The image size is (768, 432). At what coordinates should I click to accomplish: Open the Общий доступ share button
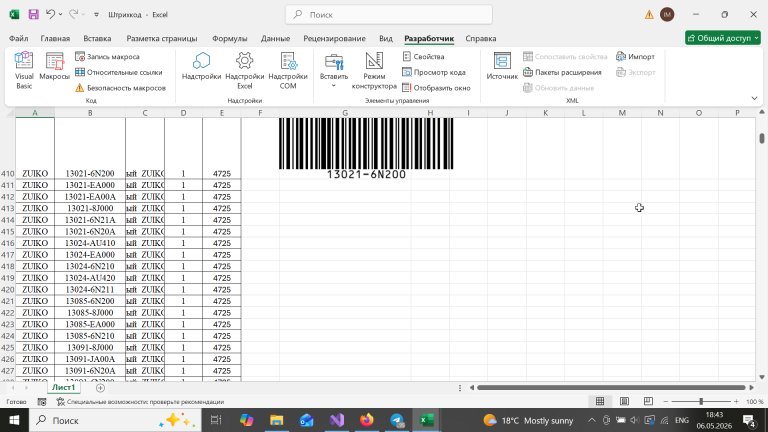[x=723, y=38]
